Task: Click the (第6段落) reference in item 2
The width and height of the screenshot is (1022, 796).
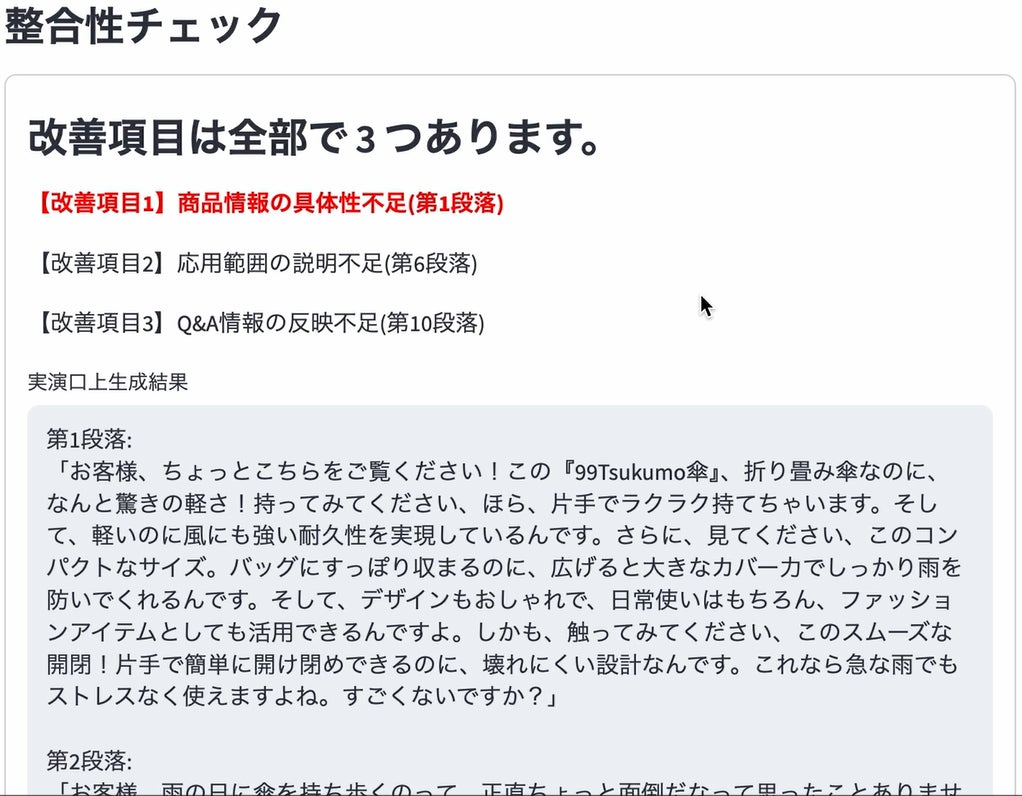Action: click(x=430, y=263)
